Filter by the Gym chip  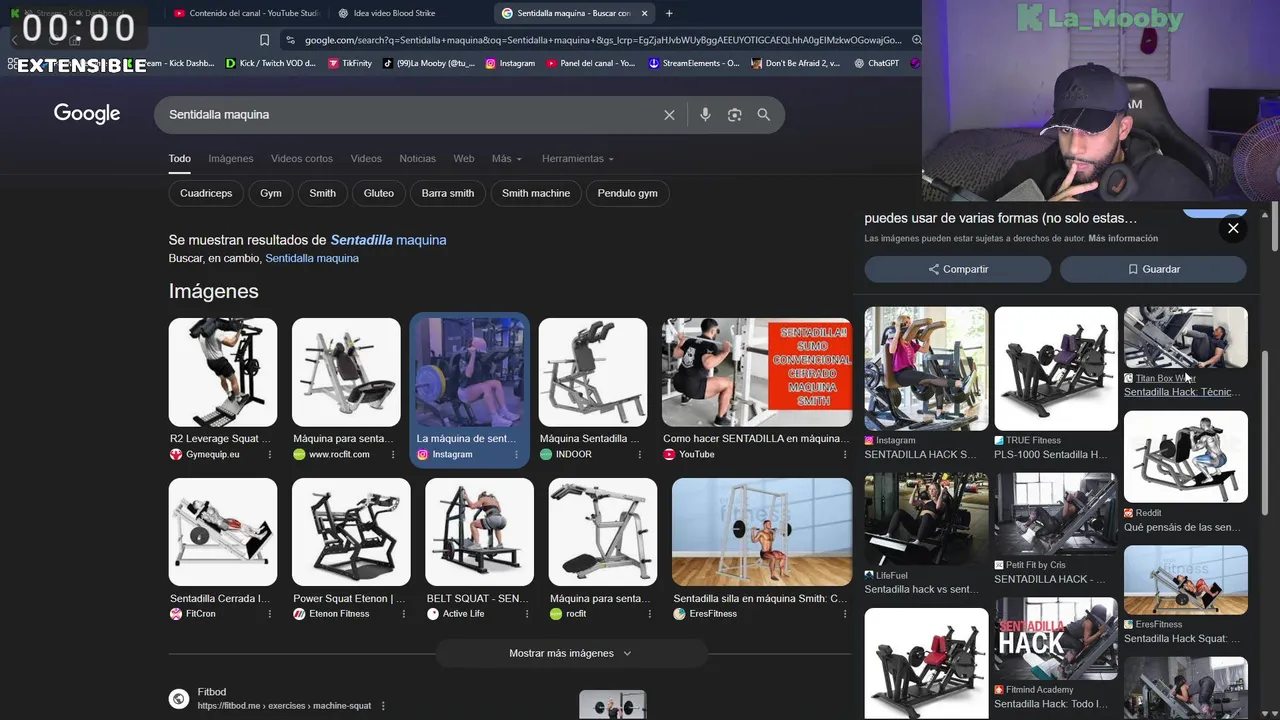click(x=271, y=193)
